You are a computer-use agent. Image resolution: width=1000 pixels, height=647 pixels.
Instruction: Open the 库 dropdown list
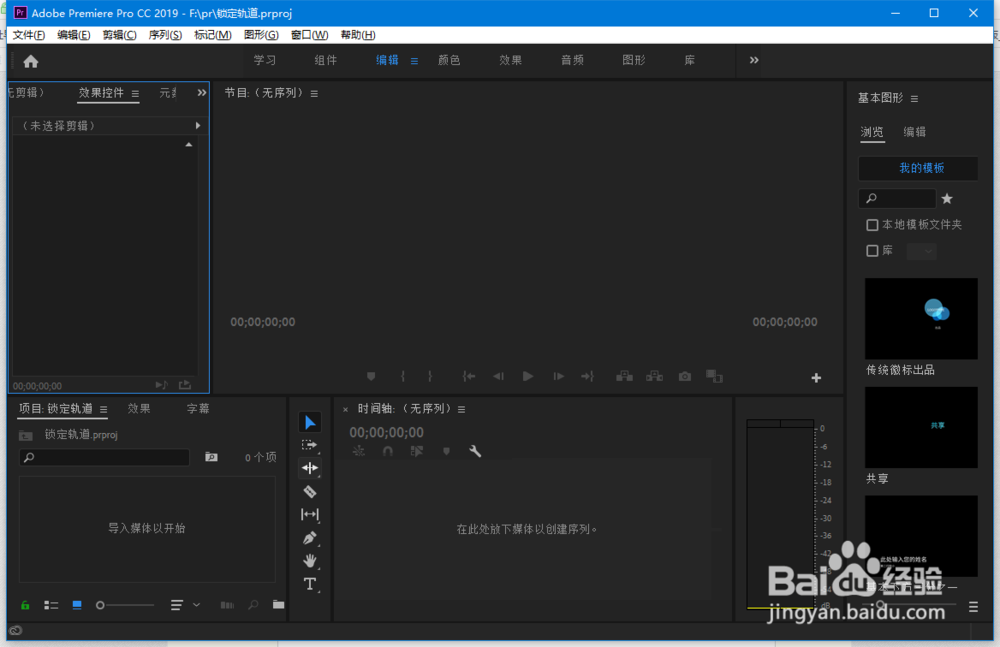922,251
